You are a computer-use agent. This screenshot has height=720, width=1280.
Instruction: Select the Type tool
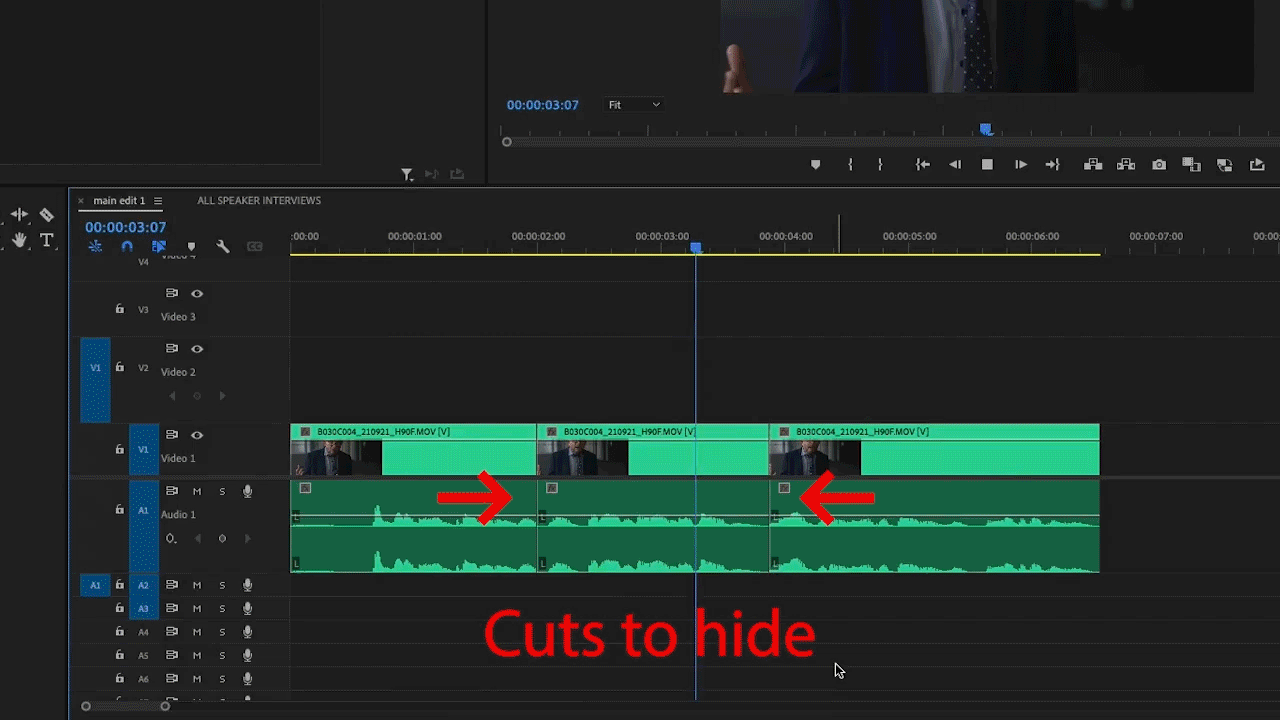pos(46,240)
